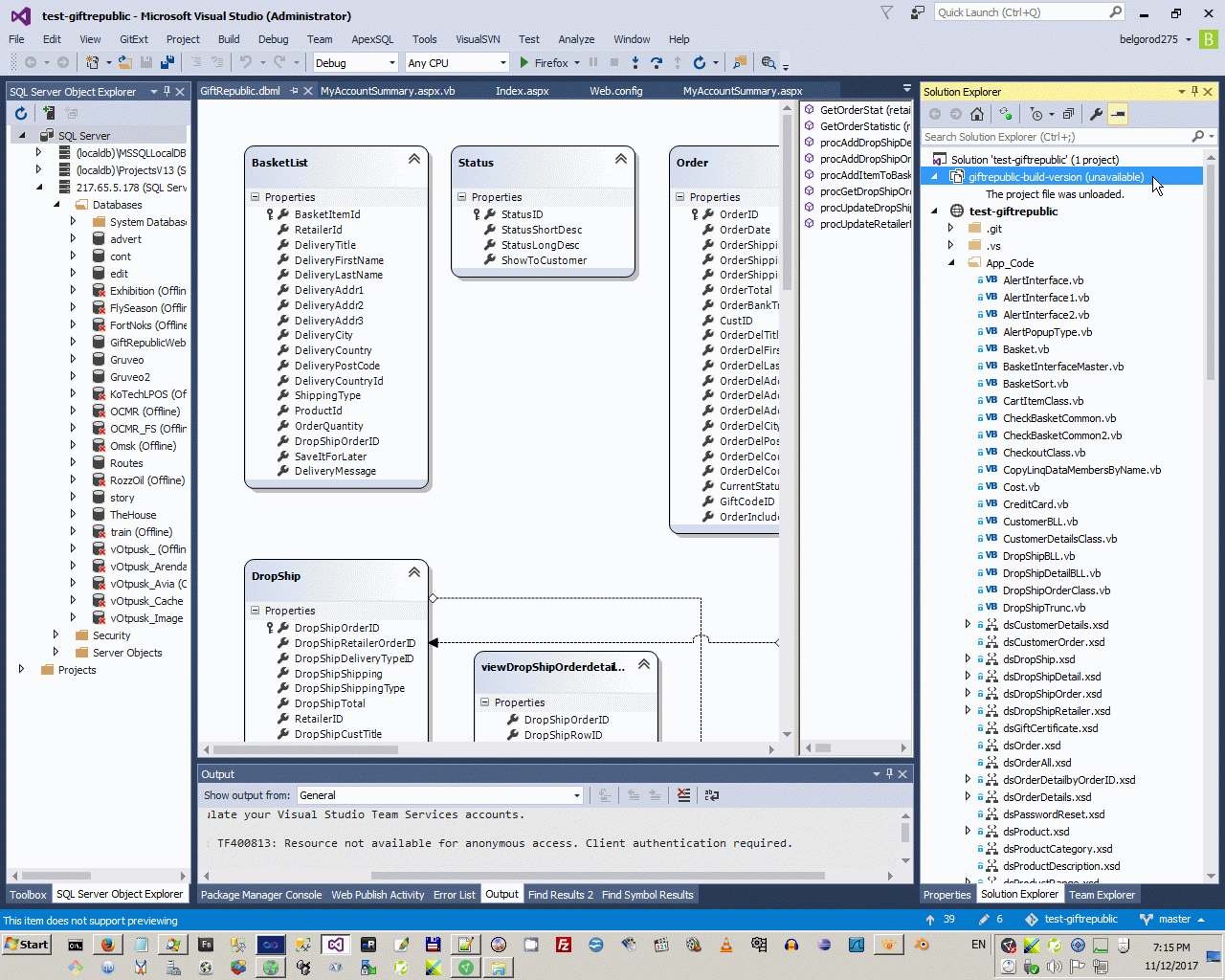Collapse the Status table shape
Screen dimensions: 1225x980
coord(621,159)
